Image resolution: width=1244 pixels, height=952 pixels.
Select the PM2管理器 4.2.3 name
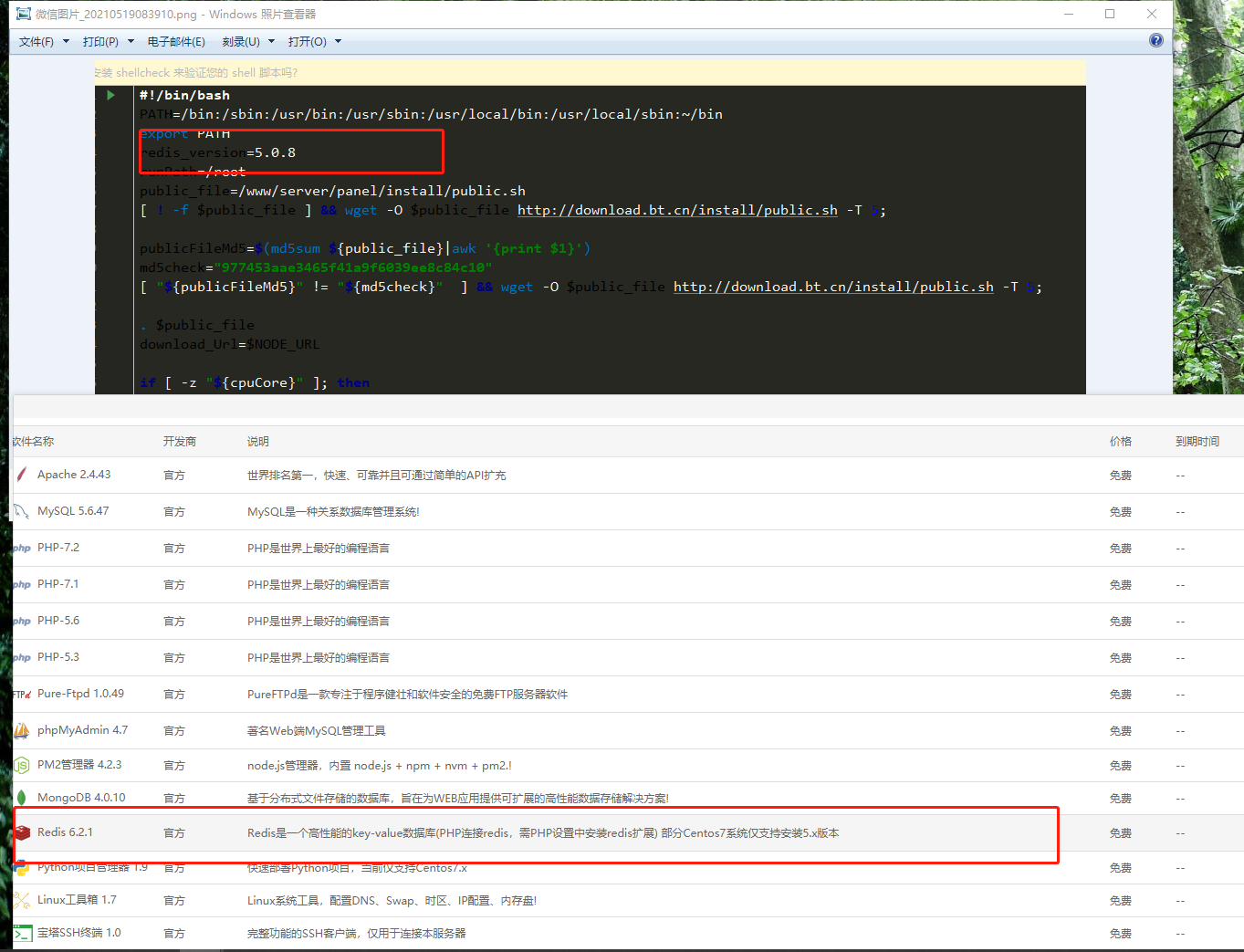pyautogui.click(x=79, y=765)
